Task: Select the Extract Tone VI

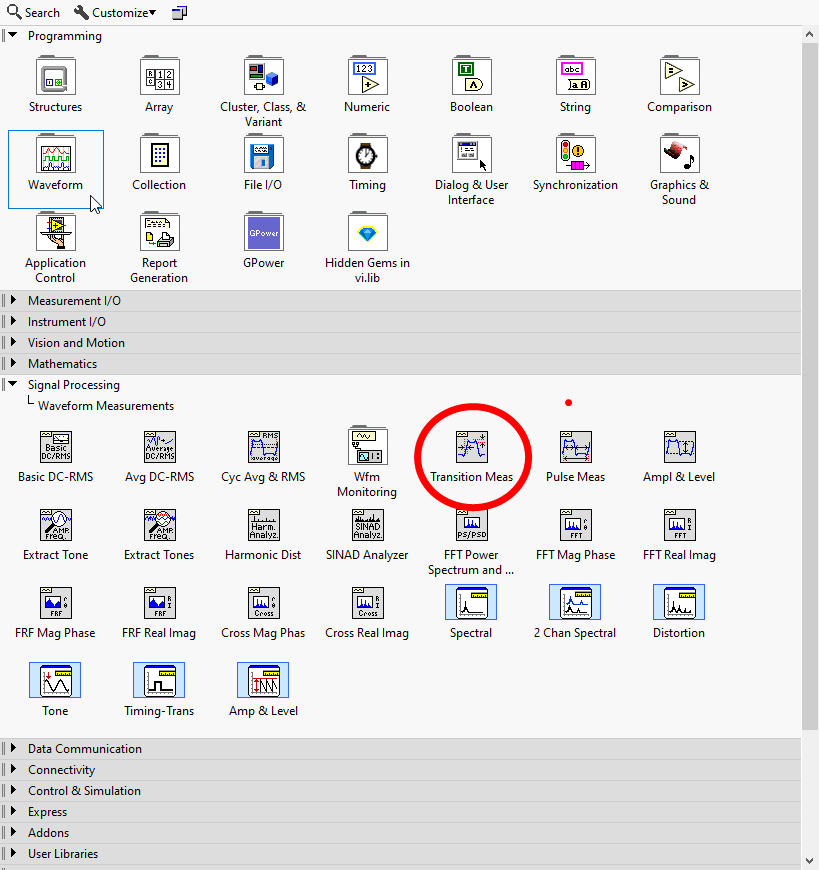Action: coord(55,527)
